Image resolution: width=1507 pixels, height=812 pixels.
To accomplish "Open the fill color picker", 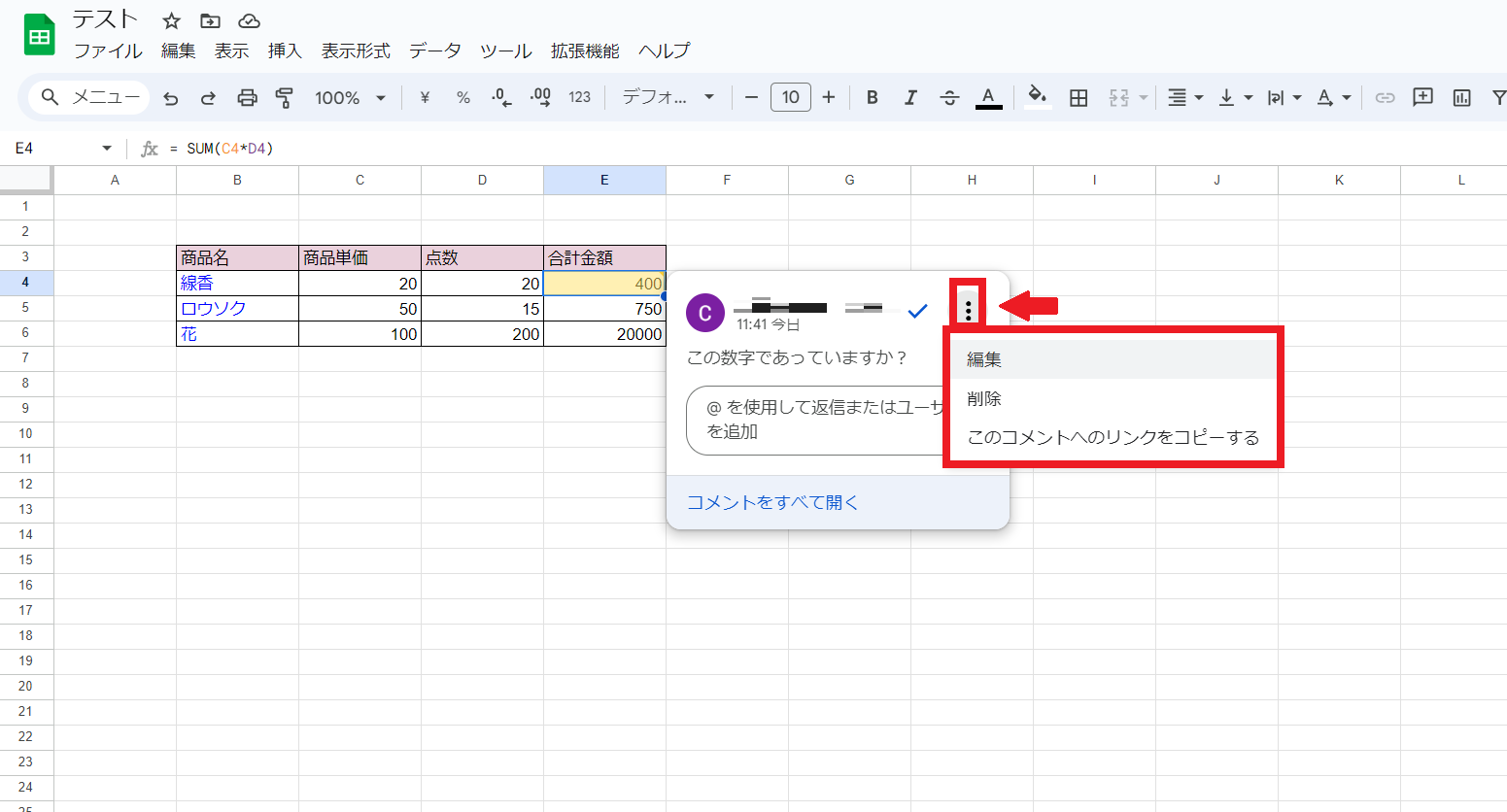I will [1037, 97].
